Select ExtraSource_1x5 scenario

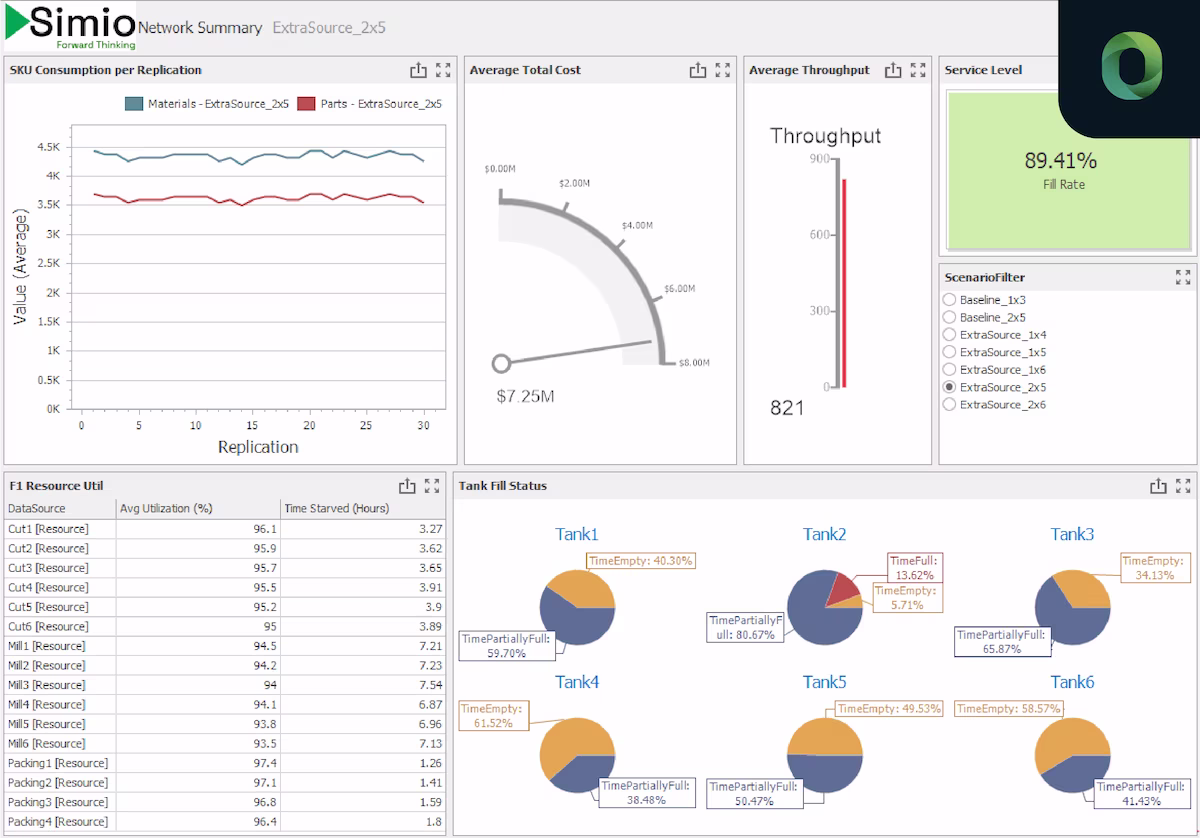click(950, 352)
